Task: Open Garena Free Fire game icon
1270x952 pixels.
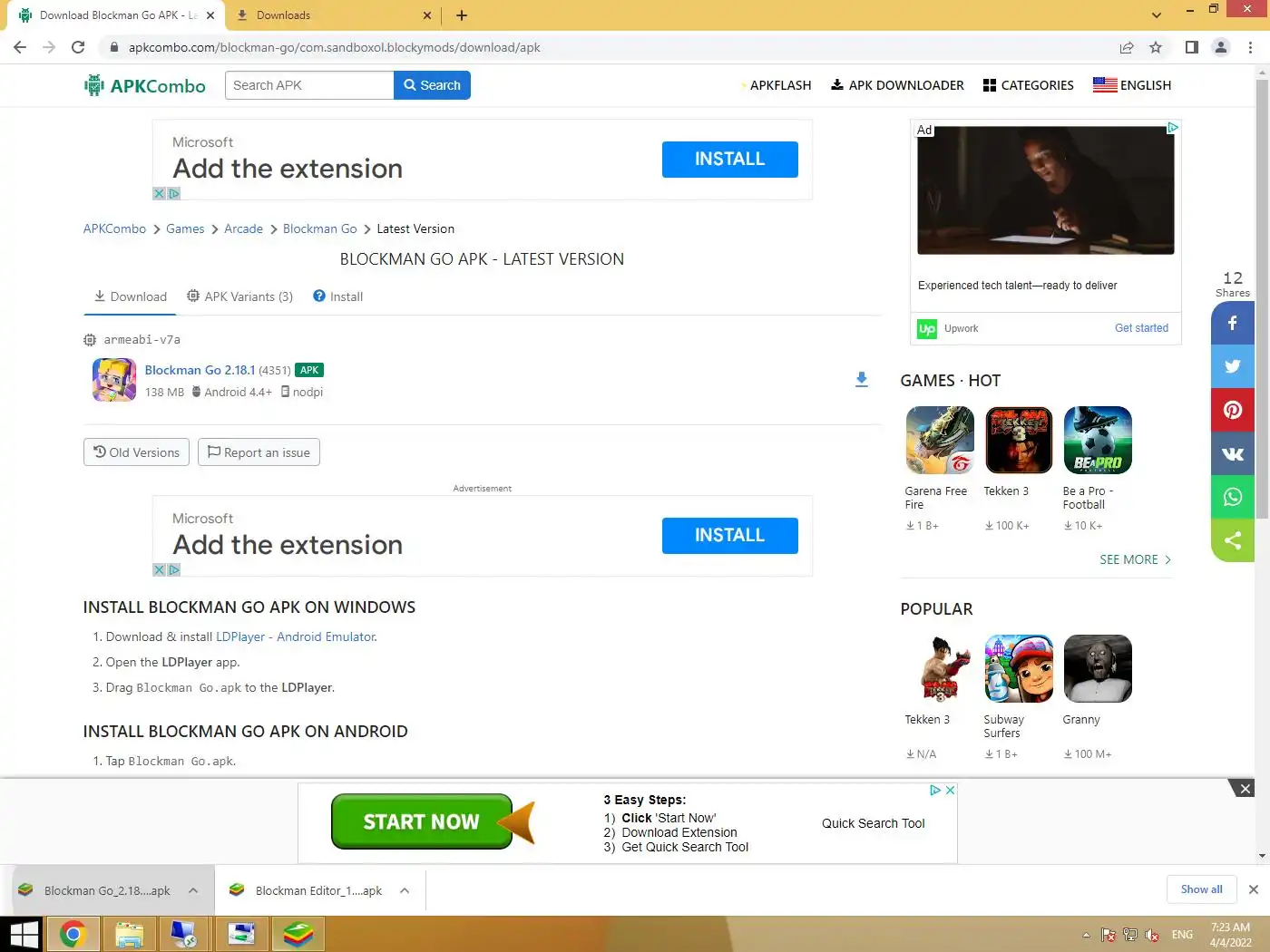Action: coord(940,440)
